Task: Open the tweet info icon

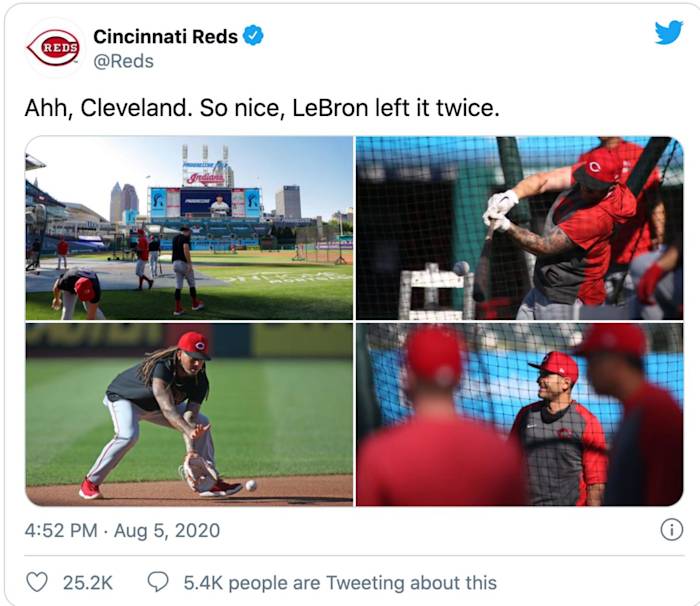Action: point(672,530)
